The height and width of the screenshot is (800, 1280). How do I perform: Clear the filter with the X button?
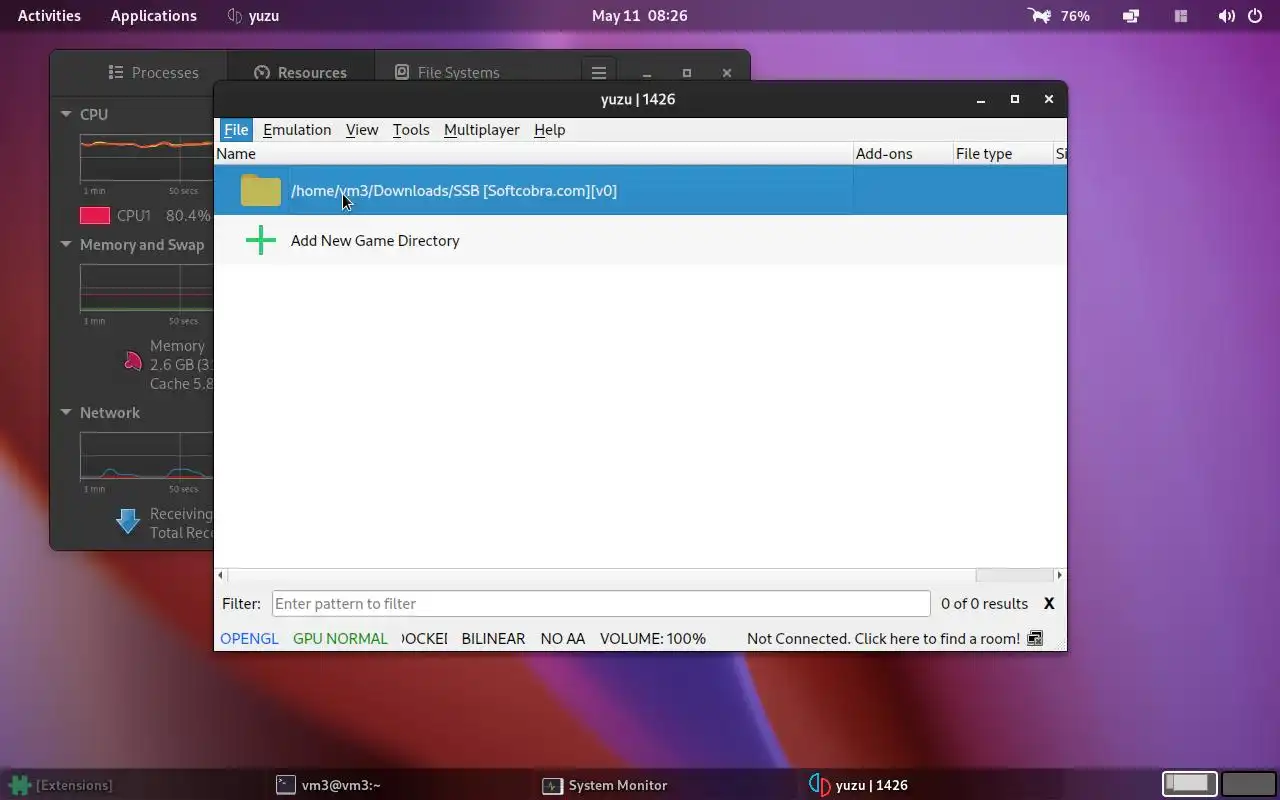coord(1049,603)
